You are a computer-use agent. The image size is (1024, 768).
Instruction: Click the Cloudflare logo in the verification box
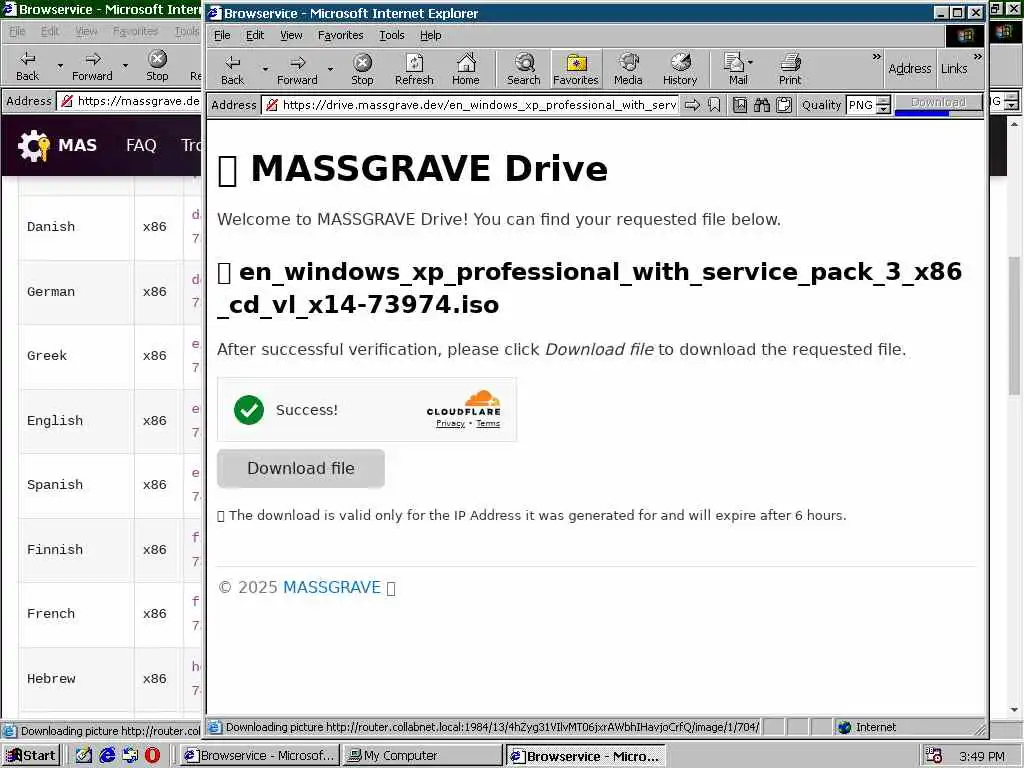464,403
